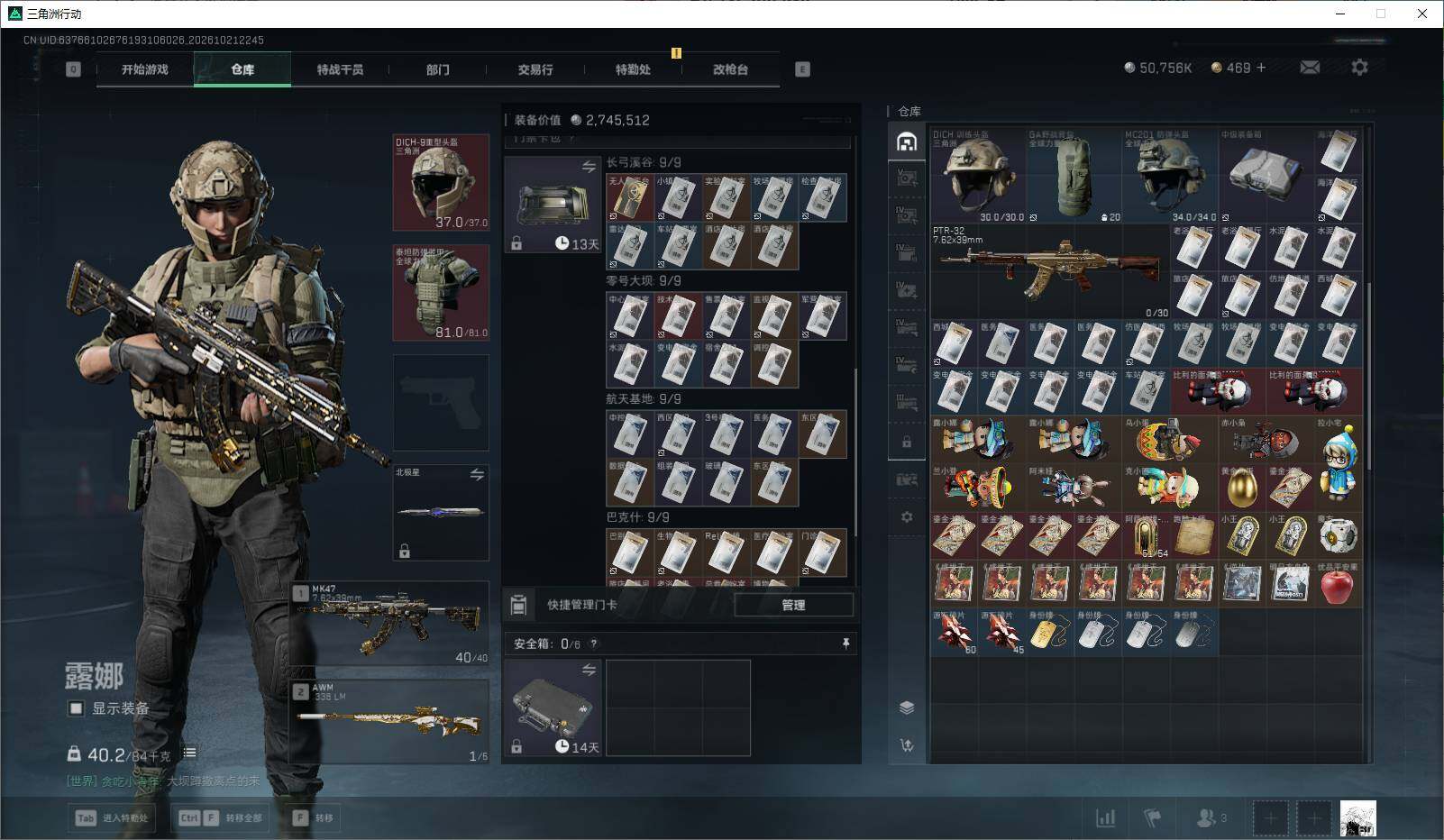Click the 管理 button for keycards

click(793, 605)
